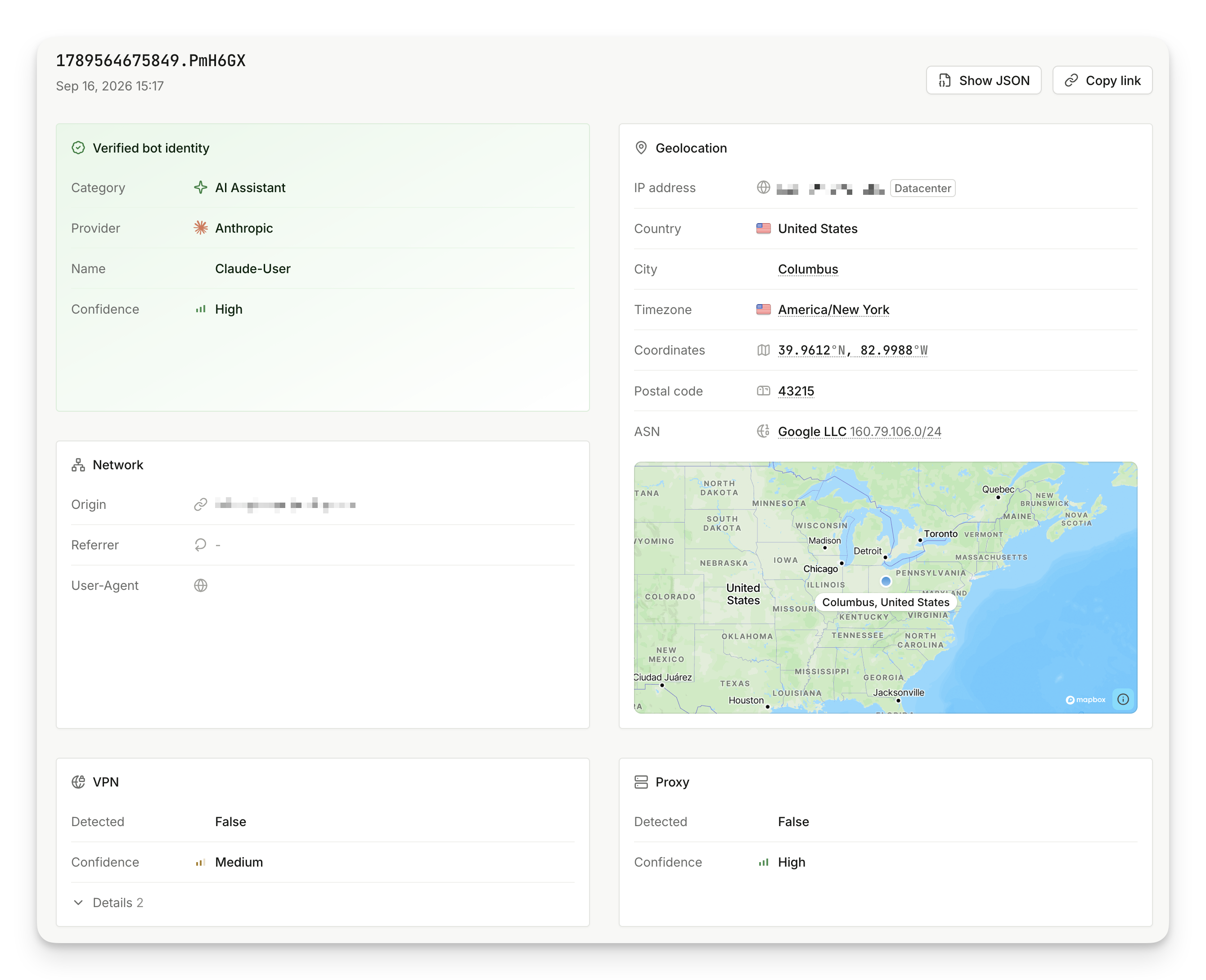Click the Mapbox logo on the map
This screenshot has height=980, width=1206.
pos(1085,699)
